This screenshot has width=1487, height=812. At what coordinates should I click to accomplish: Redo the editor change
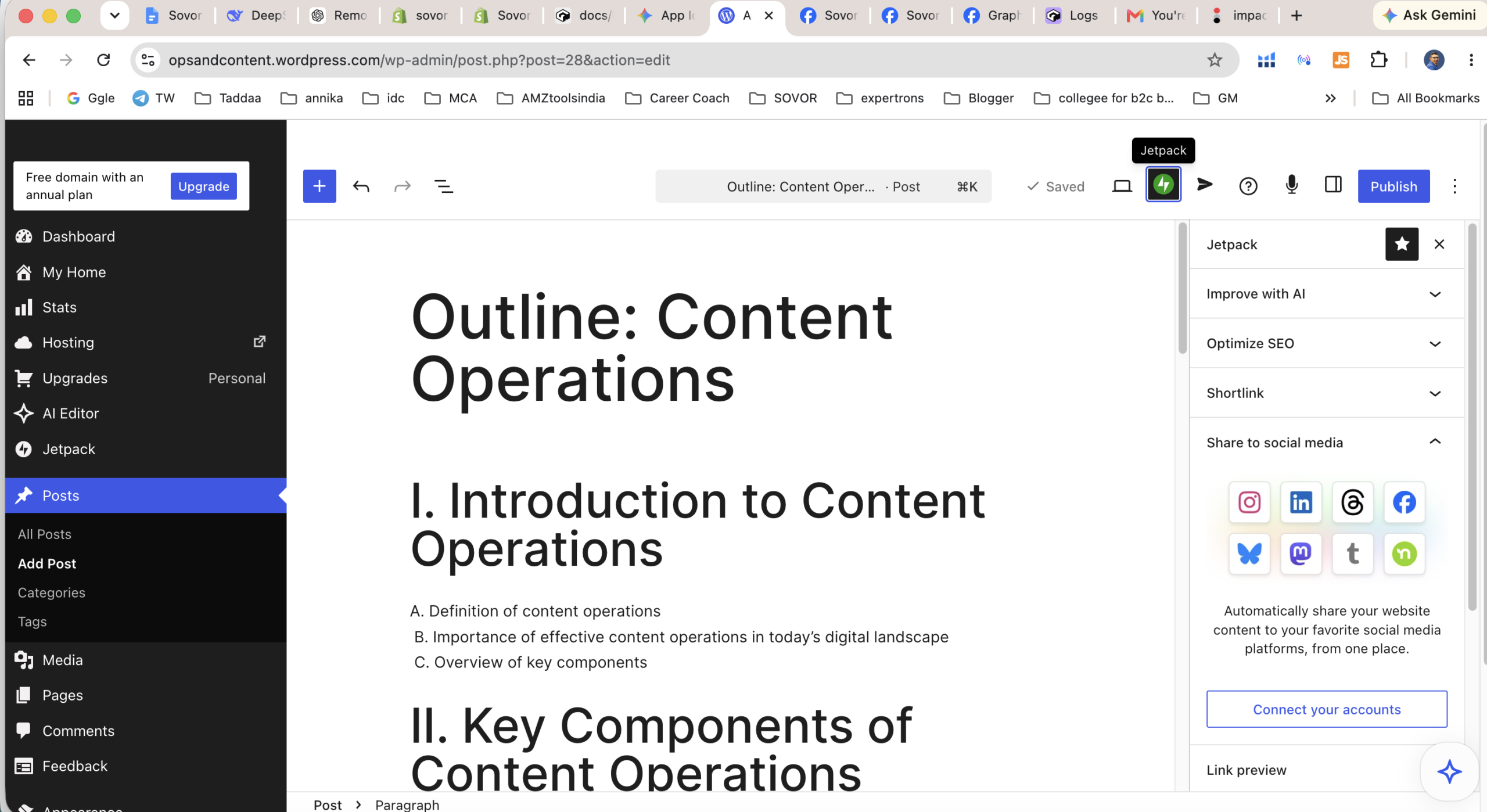point(403,186)
